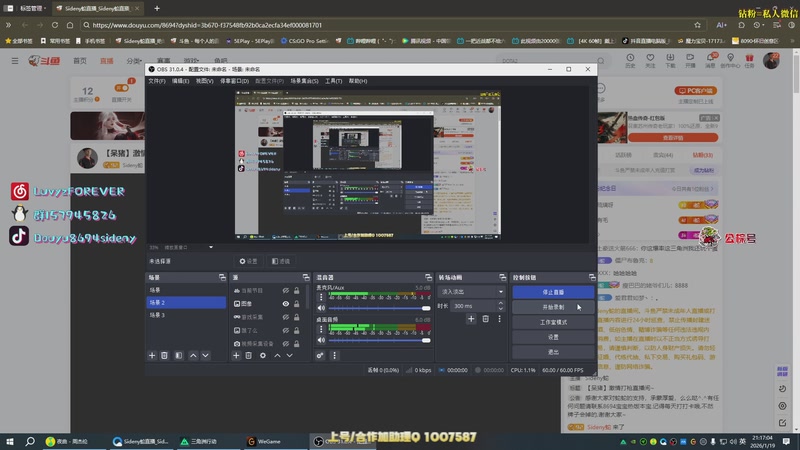Image resolution: width=800 pixels, height=450 pixels.
Task: Open the 桌面音频 channel three-dot options
Action: point(321,329)
